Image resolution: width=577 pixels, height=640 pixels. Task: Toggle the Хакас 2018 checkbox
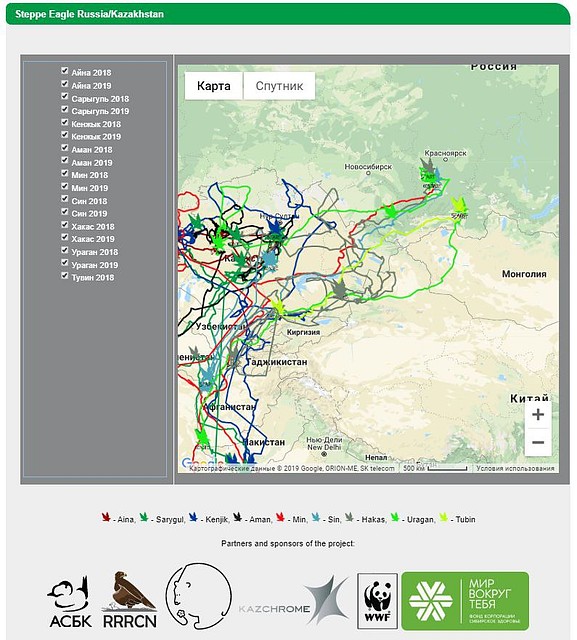pyautogui.click(x=64, y=224)
